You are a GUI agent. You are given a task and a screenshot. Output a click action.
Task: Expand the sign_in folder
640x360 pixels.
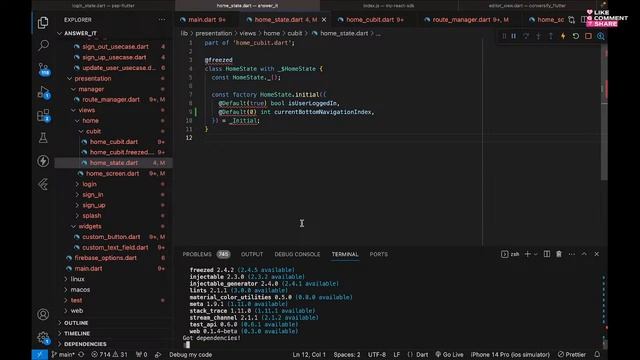coord(92,195)
